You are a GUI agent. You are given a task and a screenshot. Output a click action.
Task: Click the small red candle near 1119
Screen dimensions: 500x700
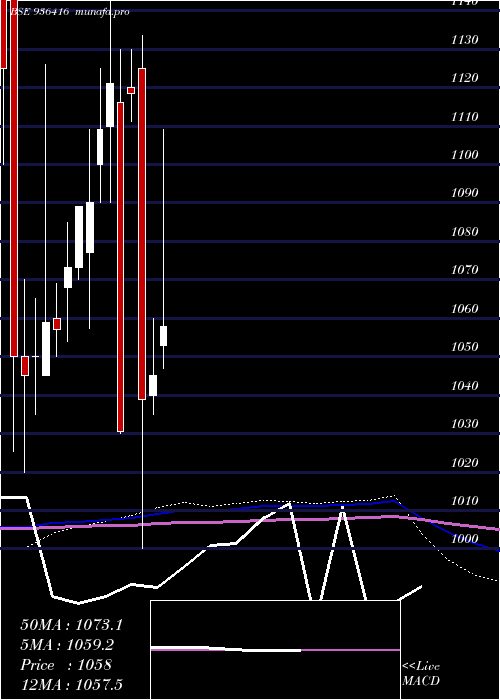coord(131,91)
